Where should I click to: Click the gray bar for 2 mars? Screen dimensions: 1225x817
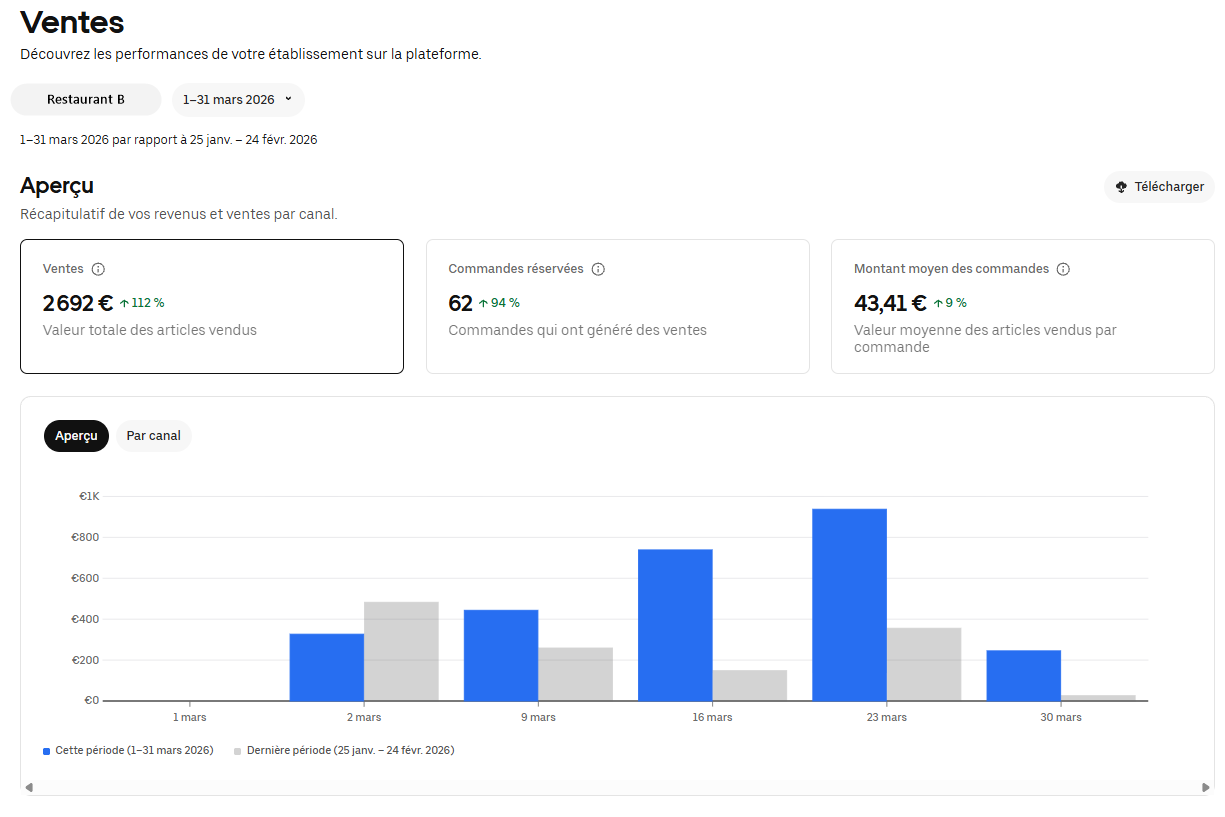pyautogui.click(x=401, y=651)
